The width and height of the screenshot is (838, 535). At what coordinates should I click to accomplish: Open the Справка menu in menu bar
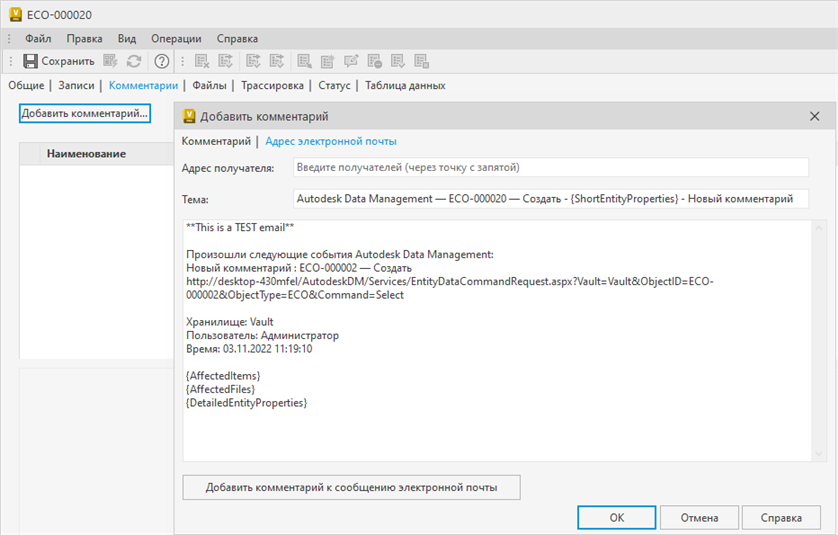[237, 38]
